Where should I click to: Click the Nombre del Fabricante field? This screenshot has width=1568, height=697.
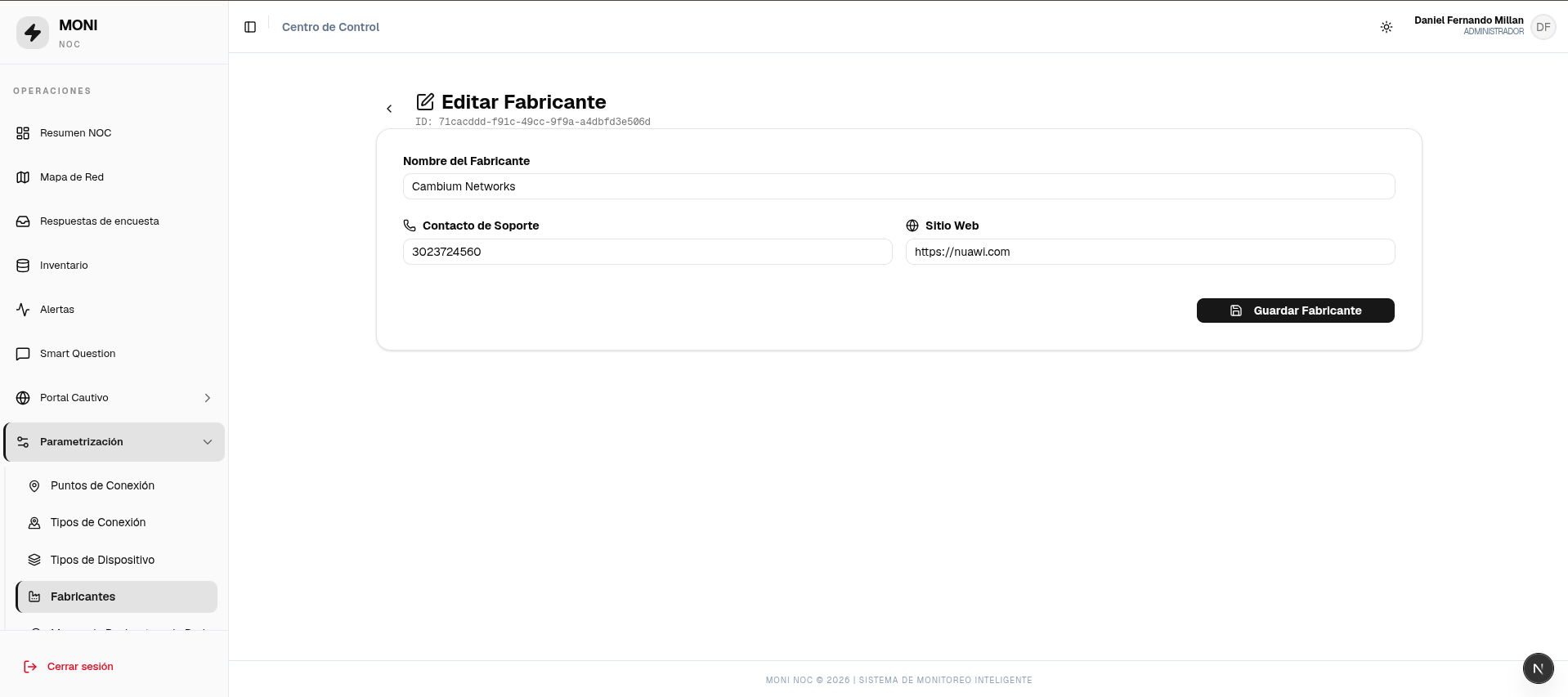tap(898, 186)
